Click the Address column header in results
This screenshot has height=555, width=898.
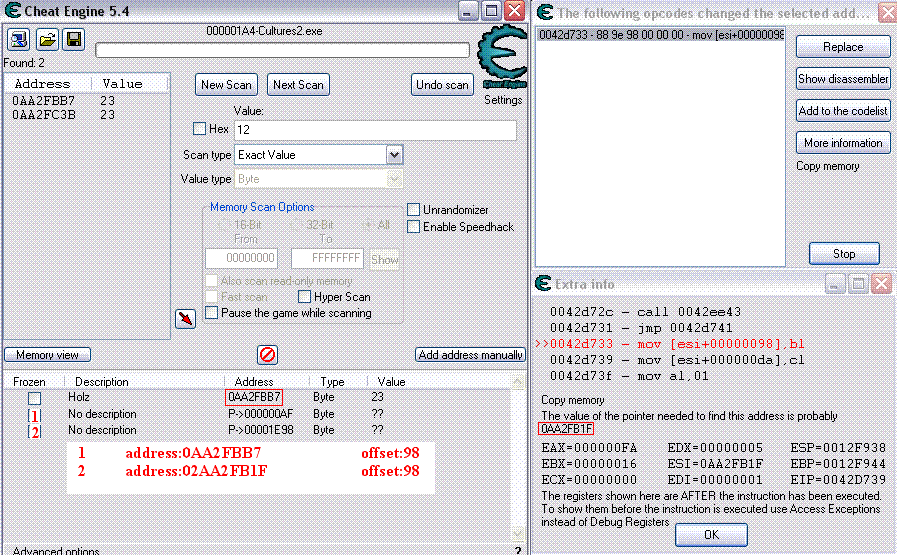[x=48, y=84]
